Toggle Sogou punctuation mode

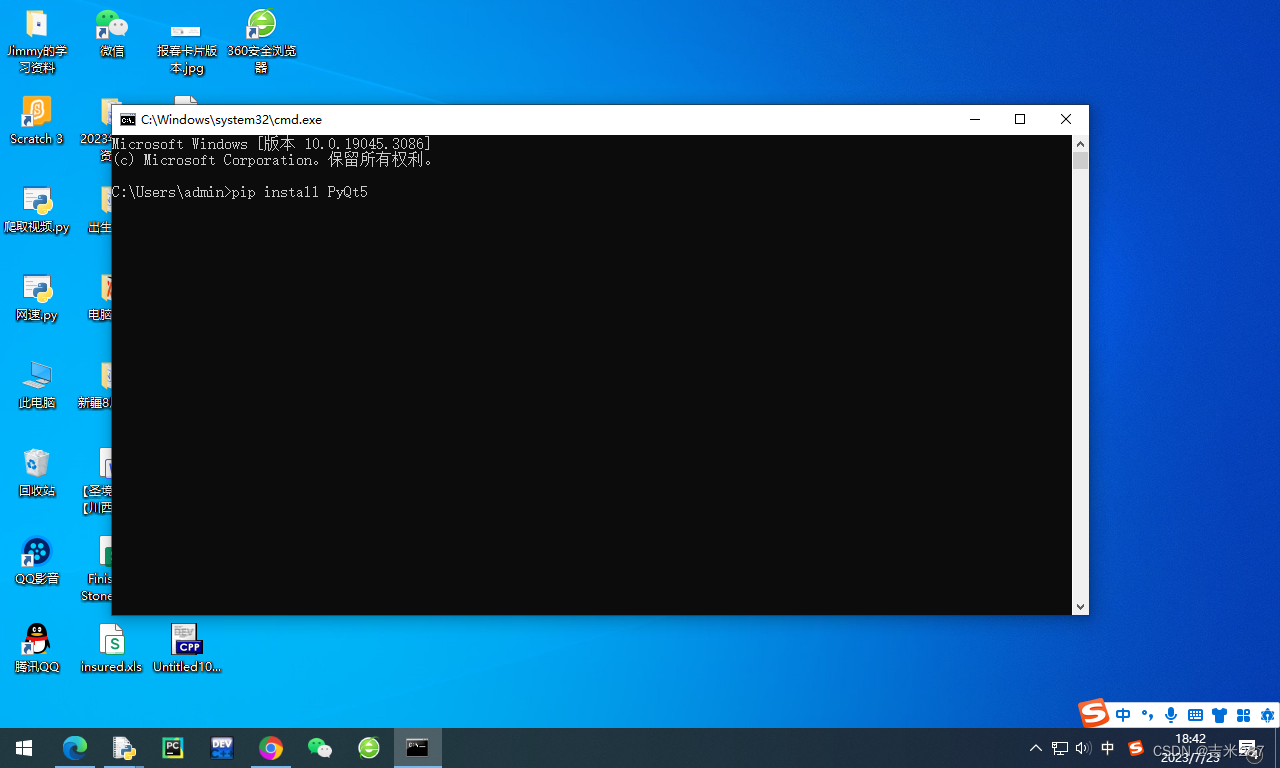[x=1147, y=715]
